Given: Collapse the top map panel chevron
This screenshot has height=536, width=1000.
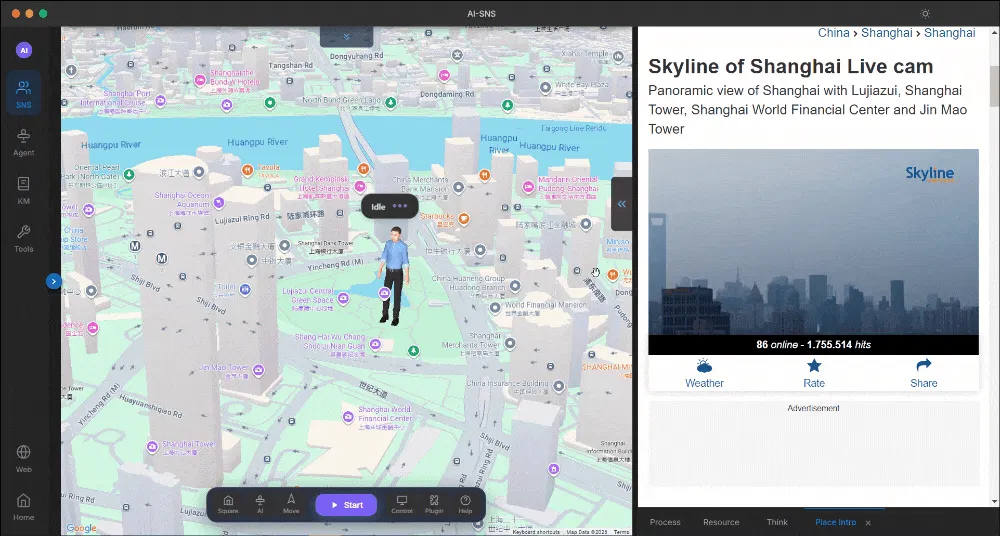Looking at the screenshot, I should pos(346,36).
